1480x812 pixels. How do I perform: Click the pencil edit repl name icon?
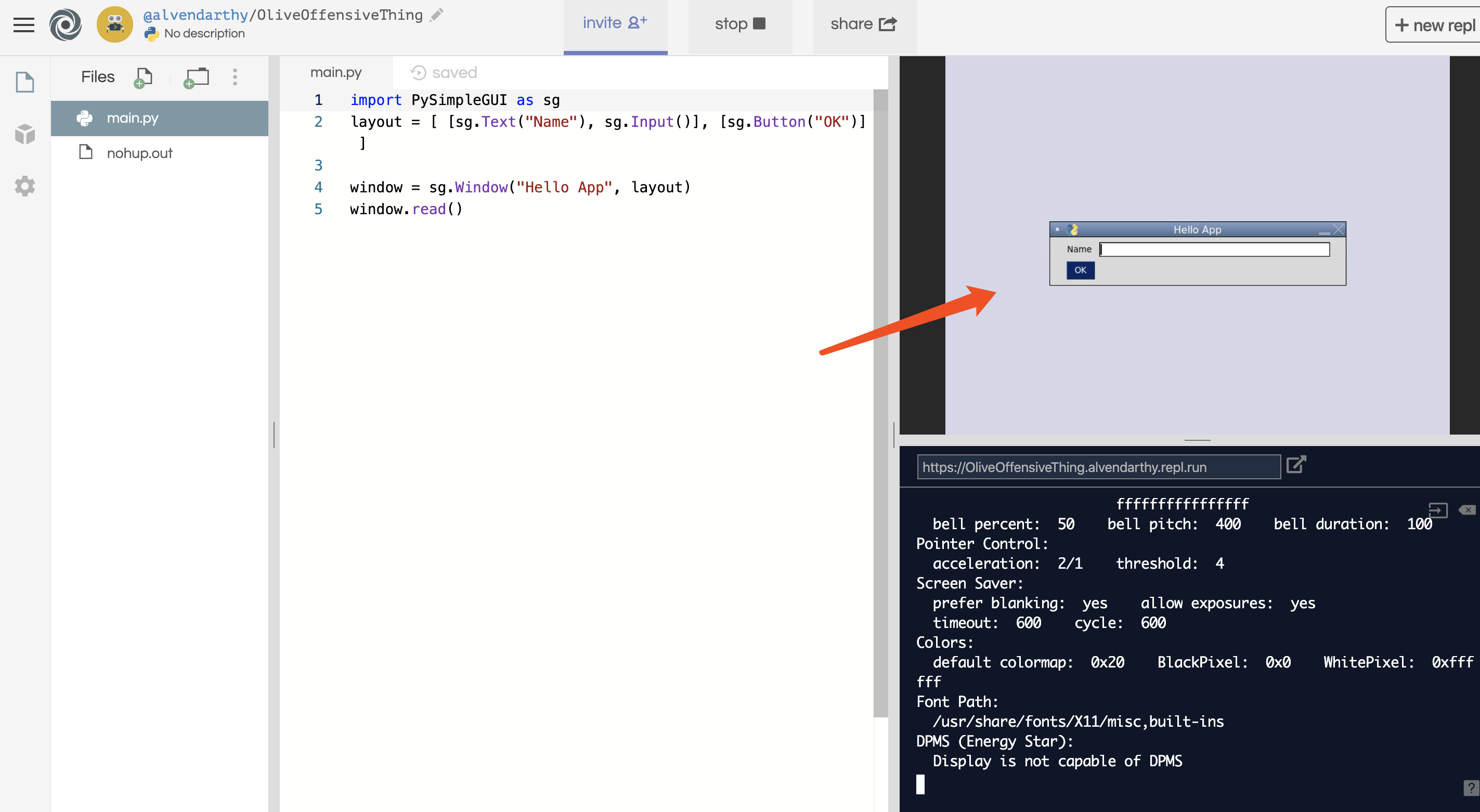point(437,15)
